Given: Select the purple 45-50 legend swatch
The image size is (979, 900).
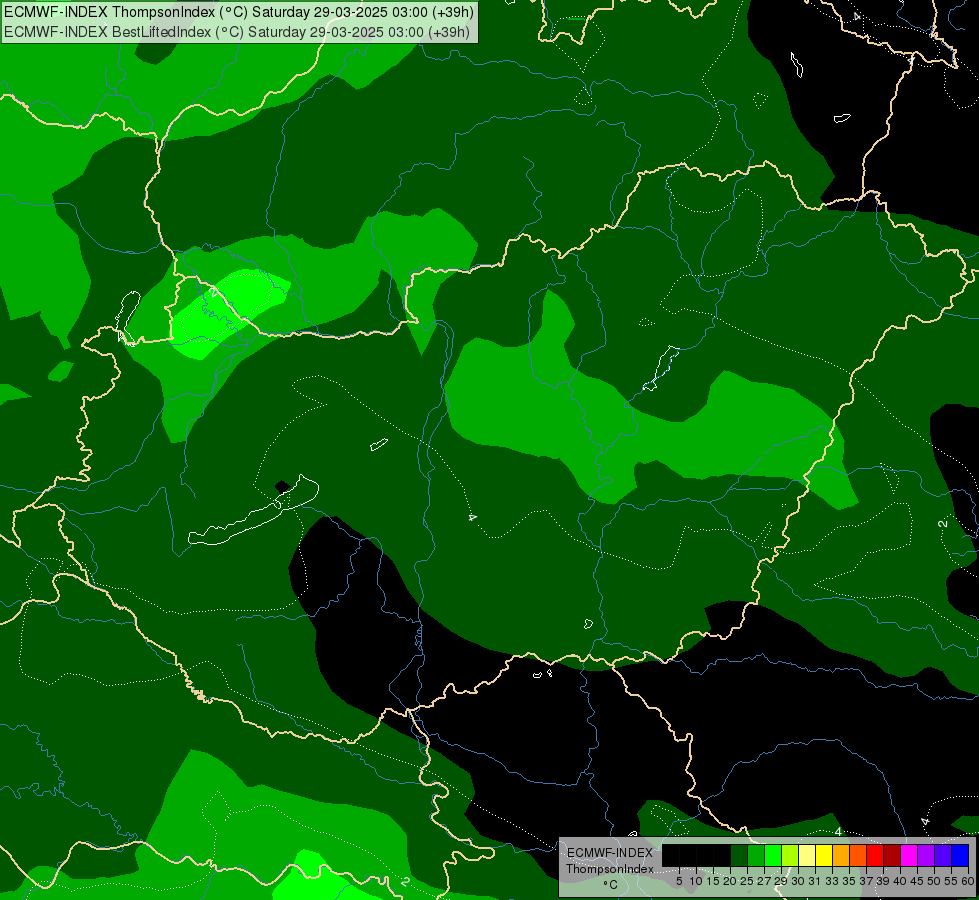Looking at the screenshot, I should pos(926,855).
